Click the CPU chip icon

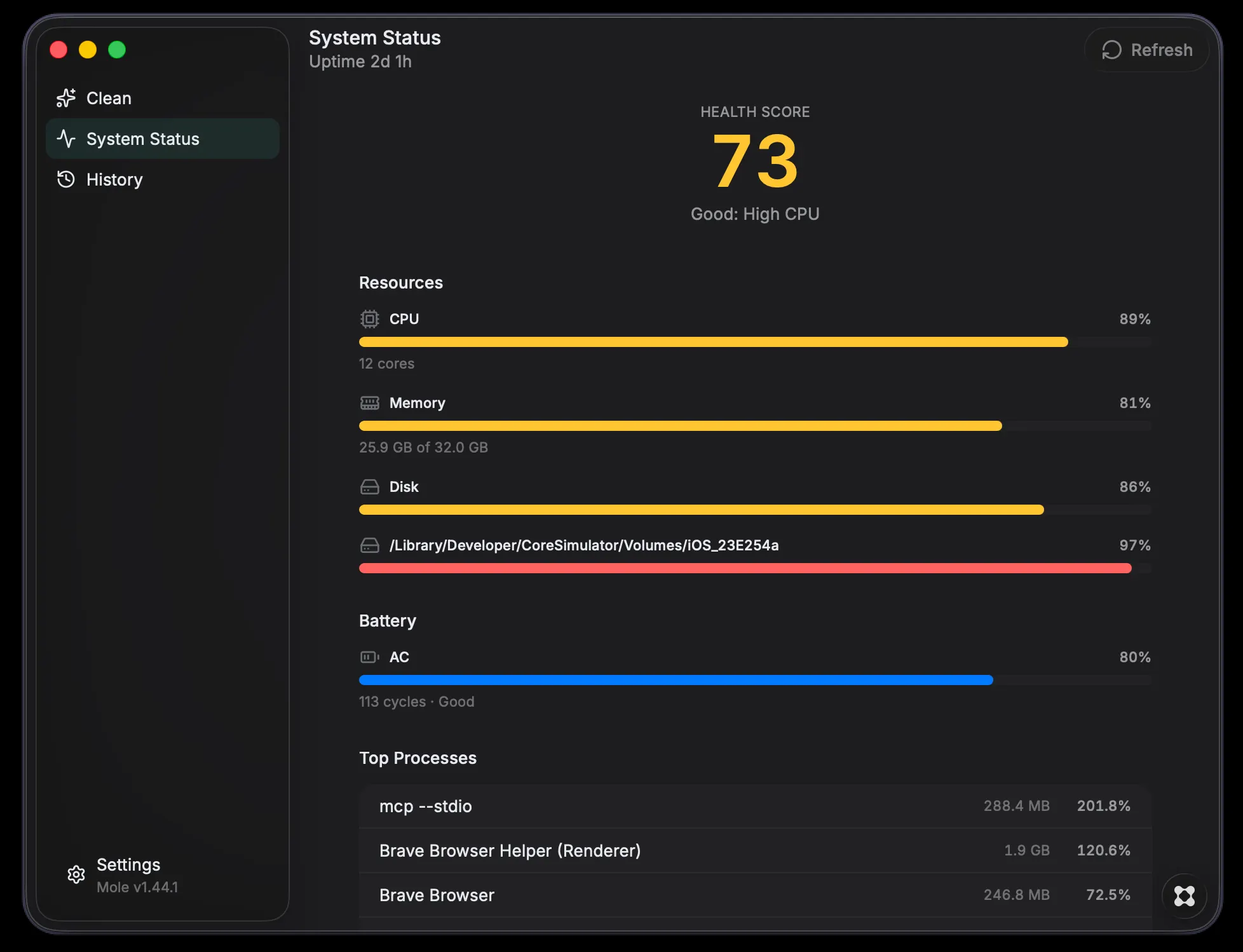click(x=370, y=318)
